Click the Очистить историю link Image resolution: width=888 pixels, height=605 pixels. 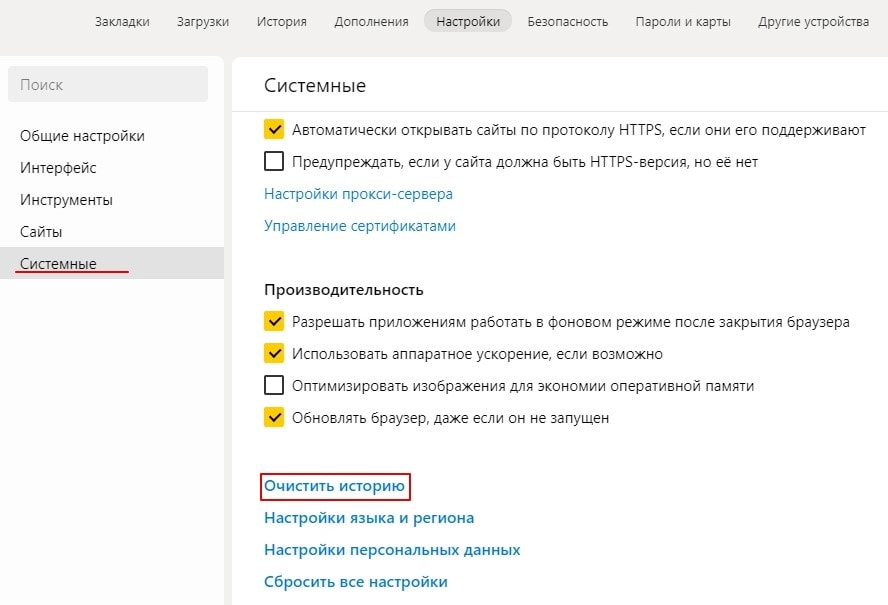pyautogui.click(x=335, y=487)
